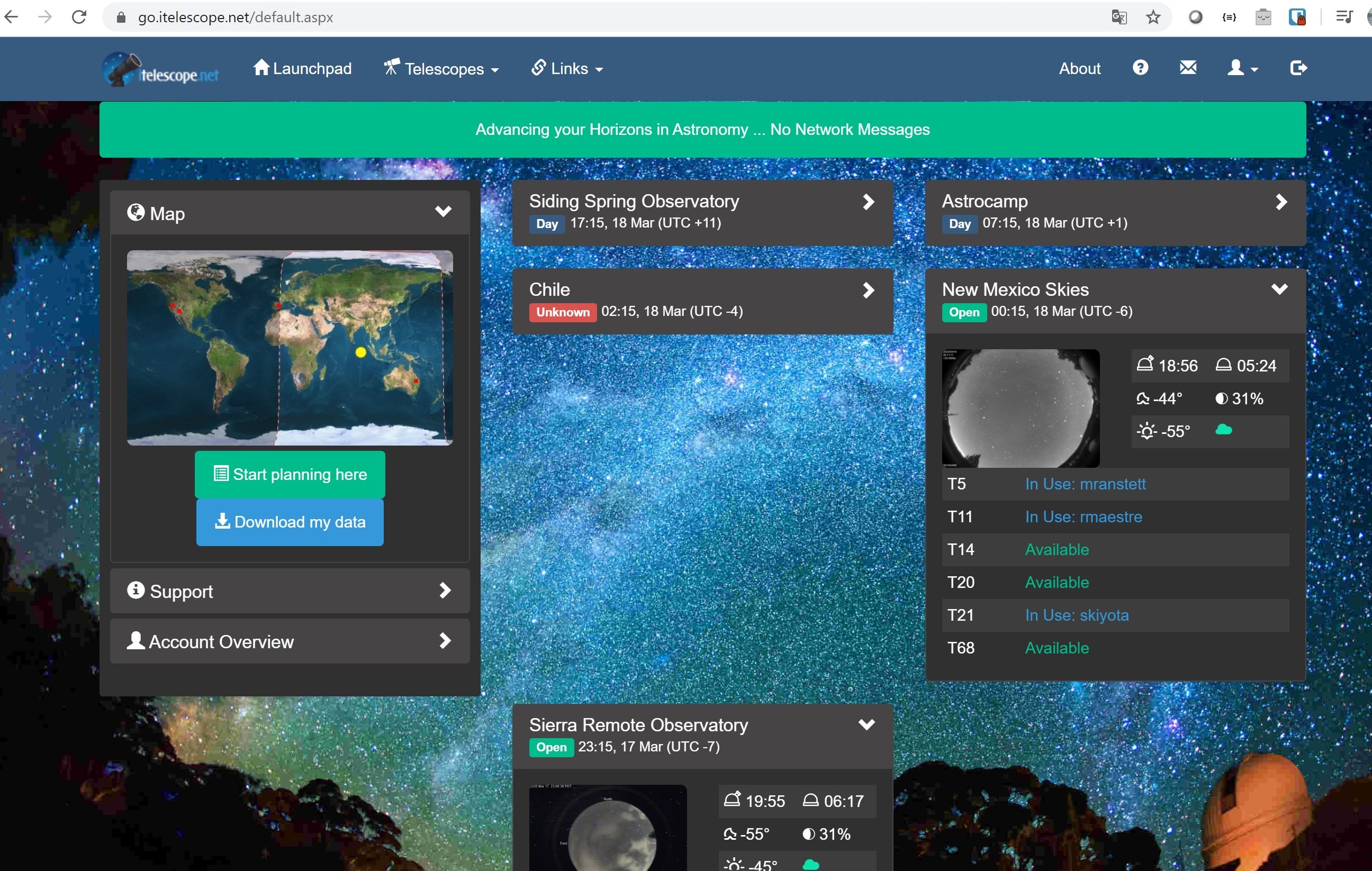Click the Astrocamp Day badge
The width and height of the screenshot is (1372, 871).
960,224
